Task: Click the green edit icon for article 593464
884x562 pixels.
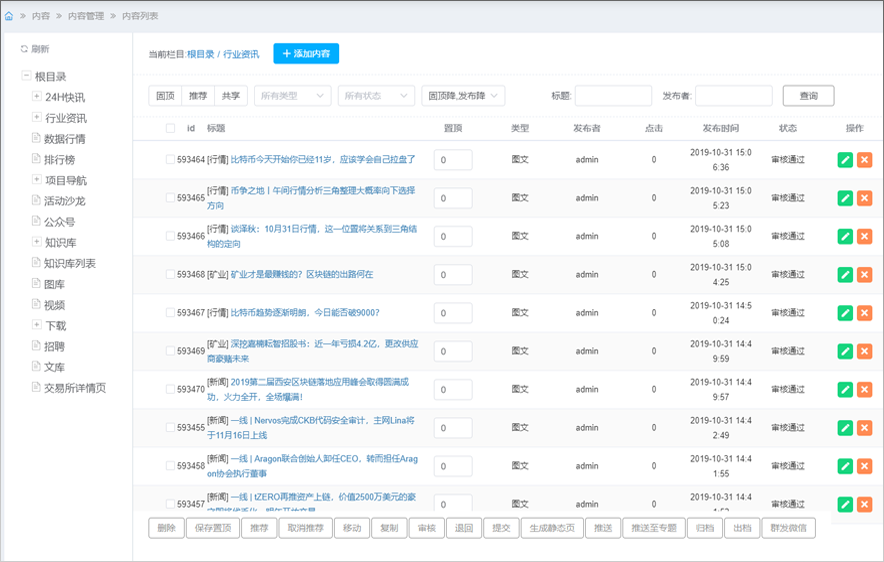Action: pyautogui.click(x=845, y=159)
